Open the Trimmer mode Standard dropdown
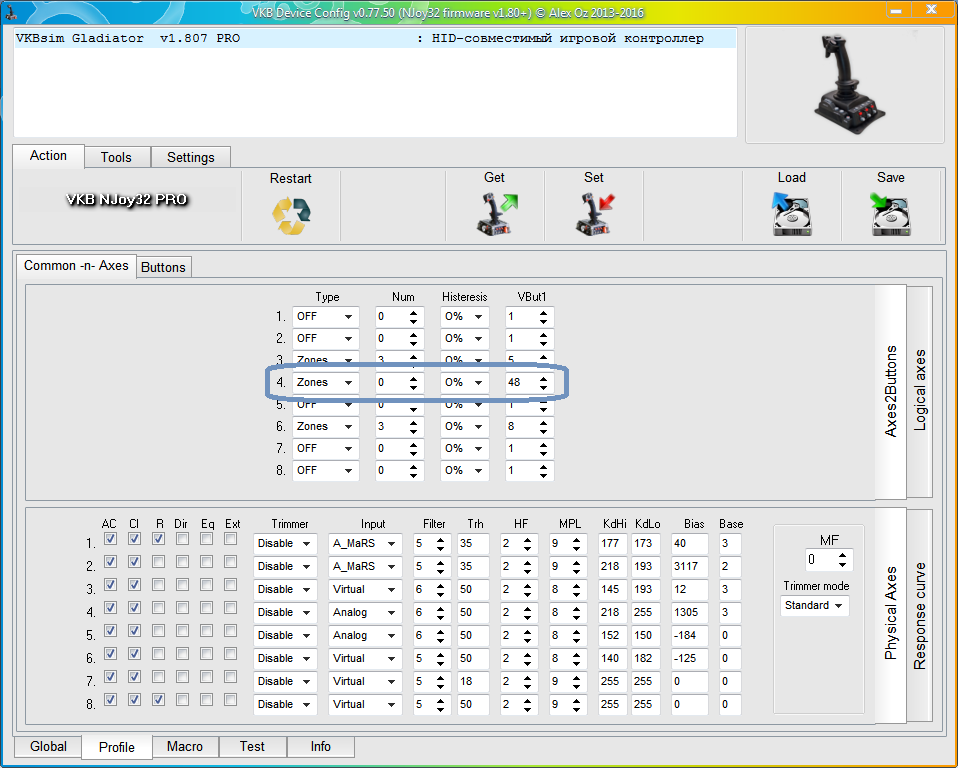958x768 pixels. pos(814,605)
